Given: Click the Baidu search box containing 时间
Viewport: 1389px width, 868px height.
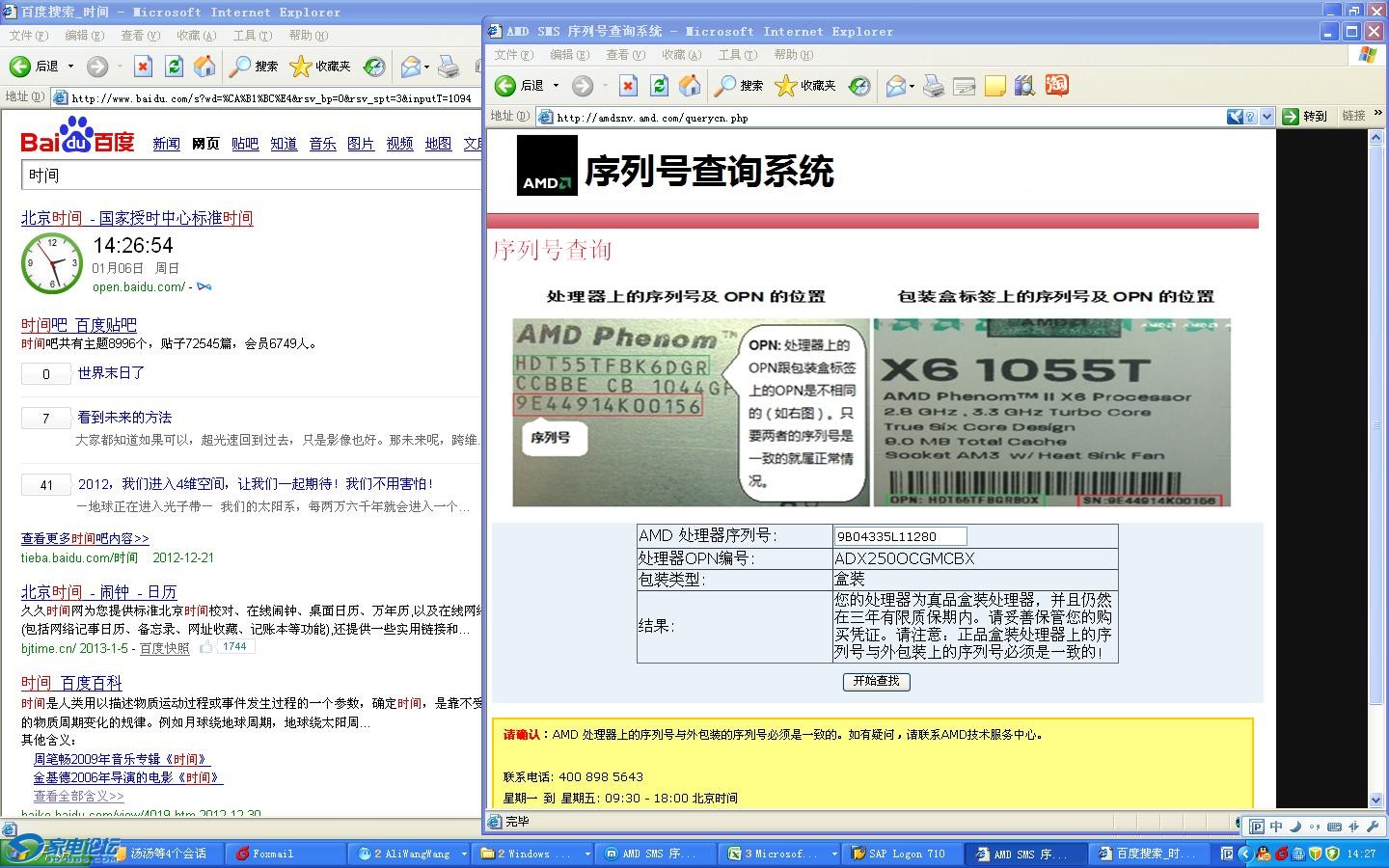Looking at the screenshot, I should [x=251, y=175].
